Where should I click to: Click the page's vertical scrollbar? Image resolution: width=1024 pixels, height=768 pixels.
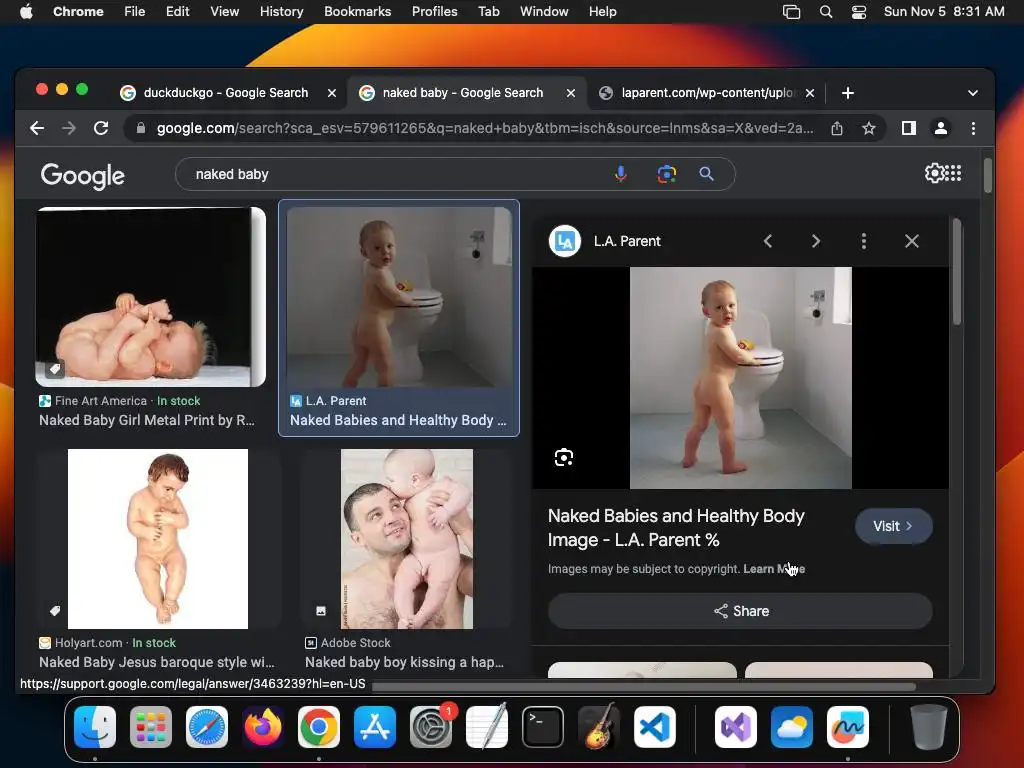[987, 176]
